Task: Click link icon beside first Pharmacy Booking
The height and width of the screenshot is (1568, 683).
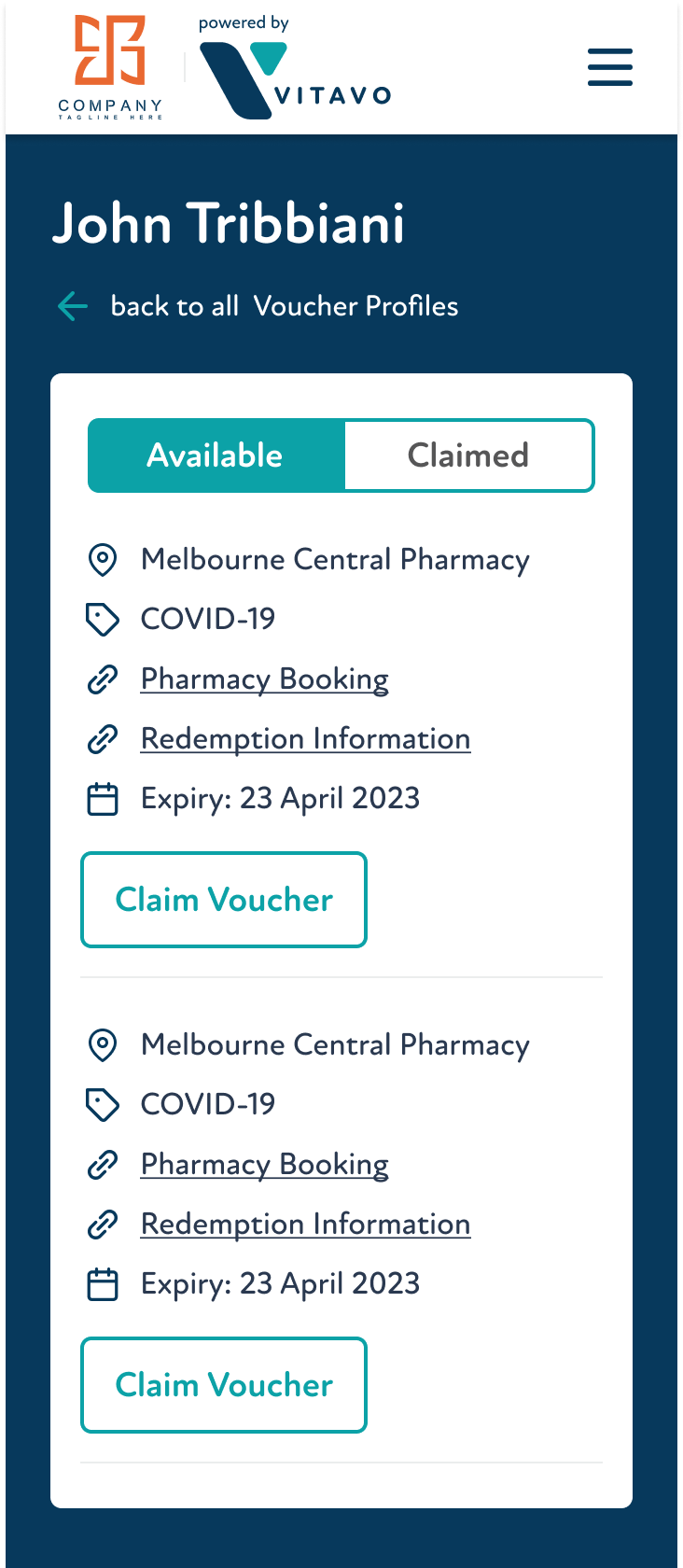Action: (x=102, y=679)
